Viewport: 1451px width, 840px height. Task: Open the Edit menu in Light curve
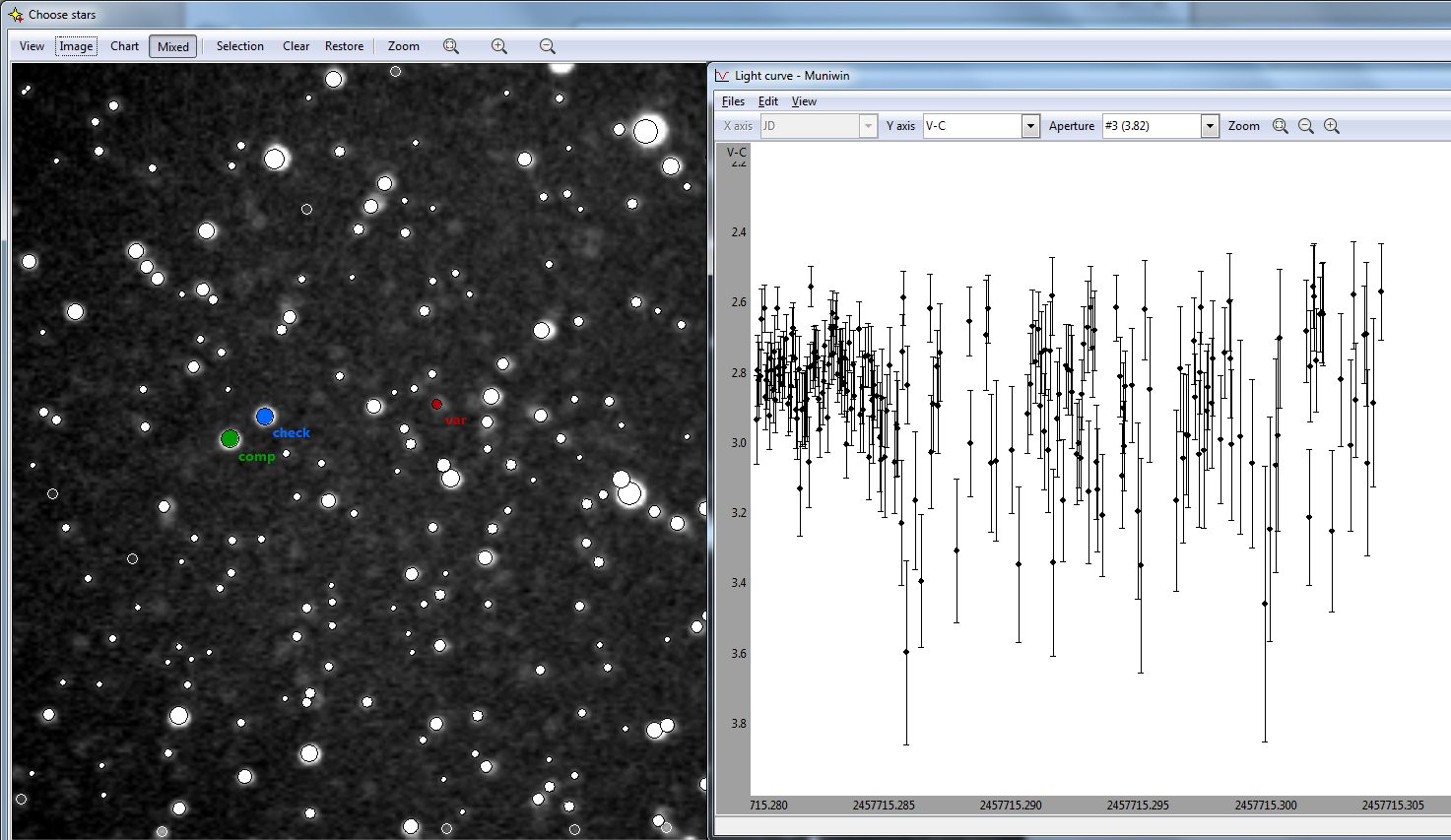pos(768,101)
